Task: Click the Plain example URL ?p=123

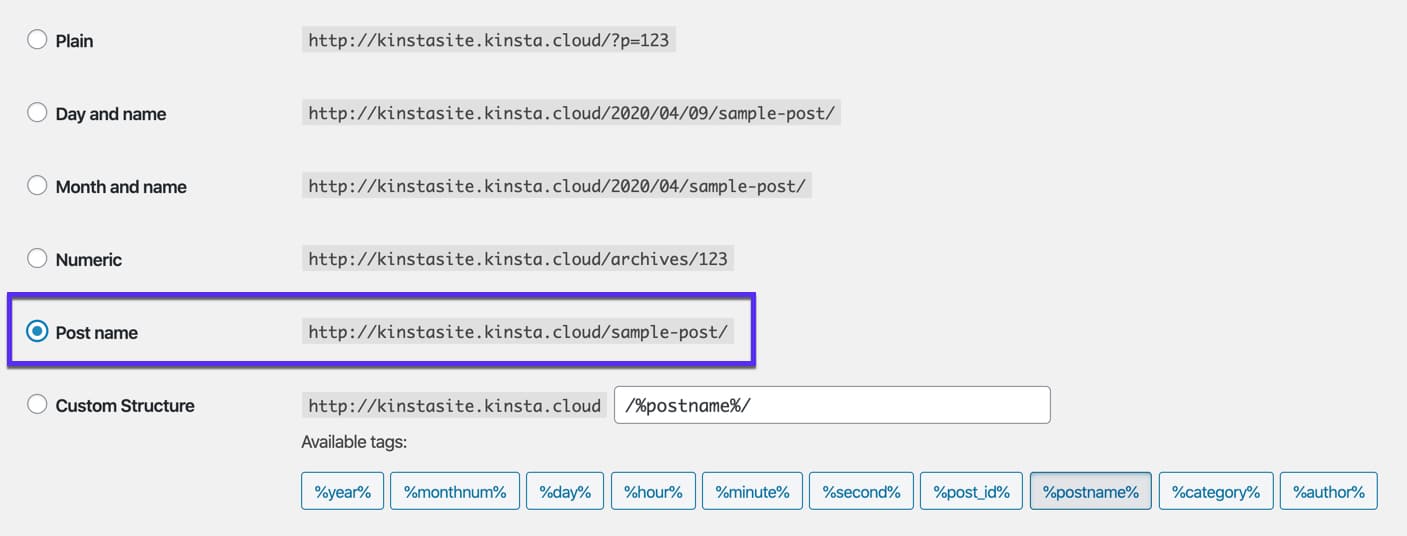Action: click(x=488, y=40)
